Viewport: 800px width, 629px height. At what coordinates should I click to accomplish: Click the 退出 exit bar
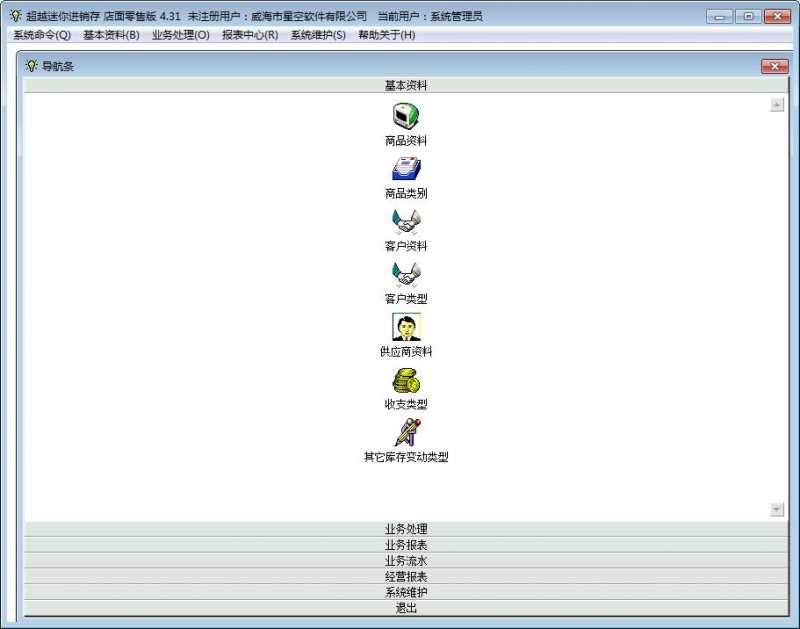406,608
